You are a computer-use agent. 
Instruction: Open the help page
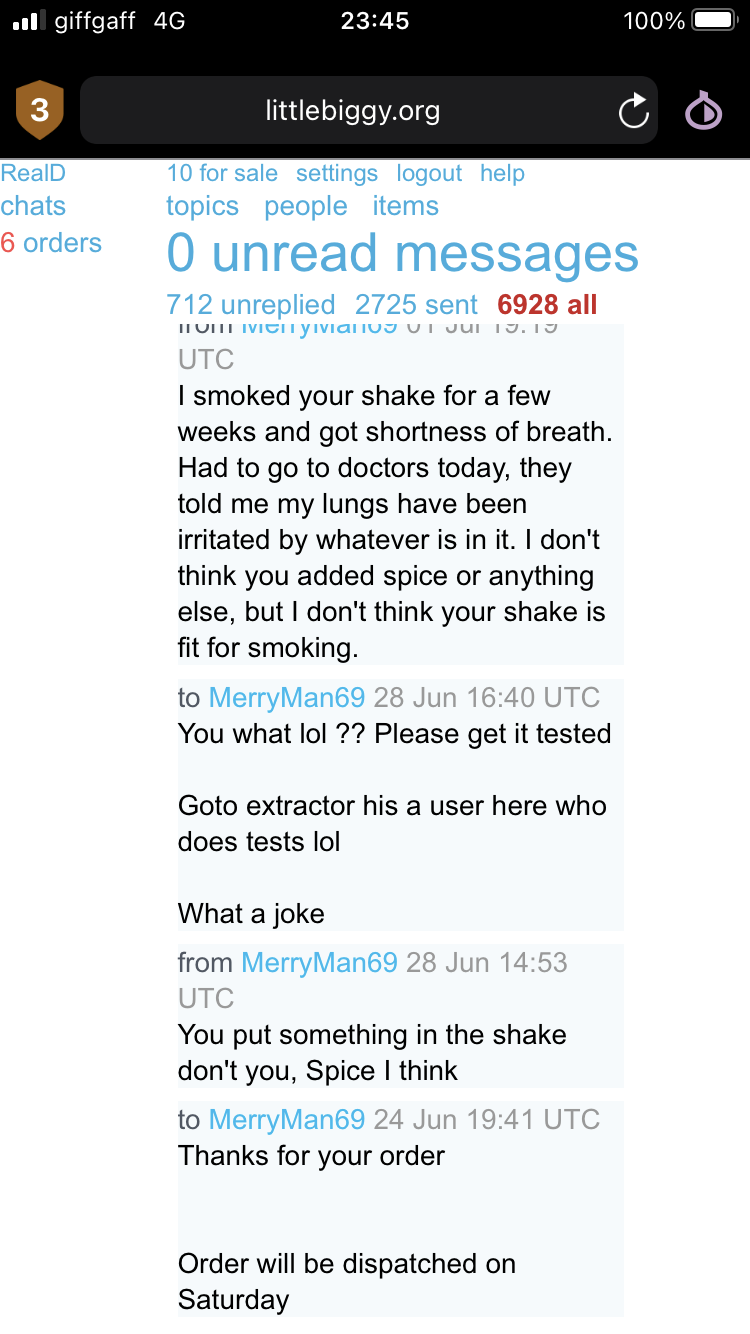click(502, 173)
